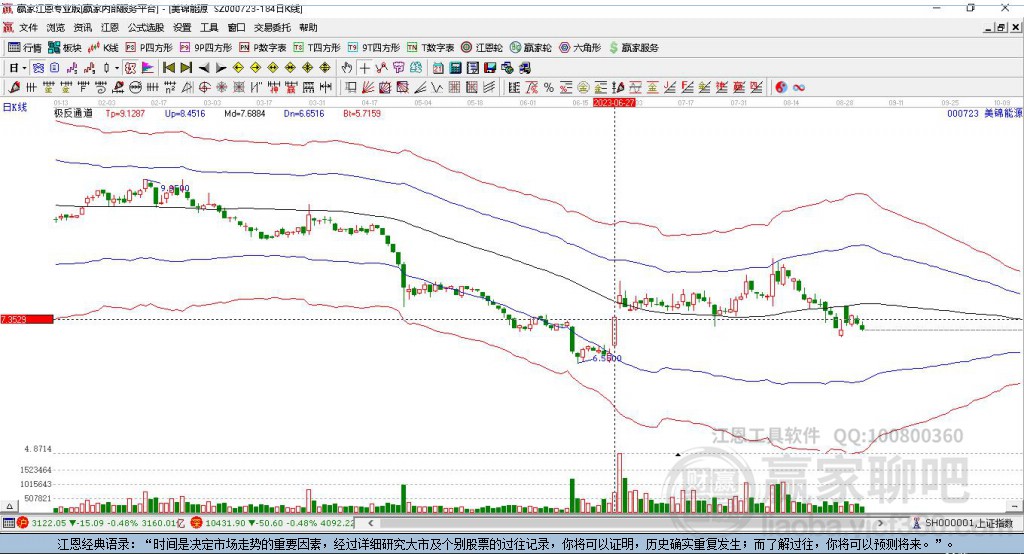
Task: Open the 帮助 menu
Action: [308, 27]
